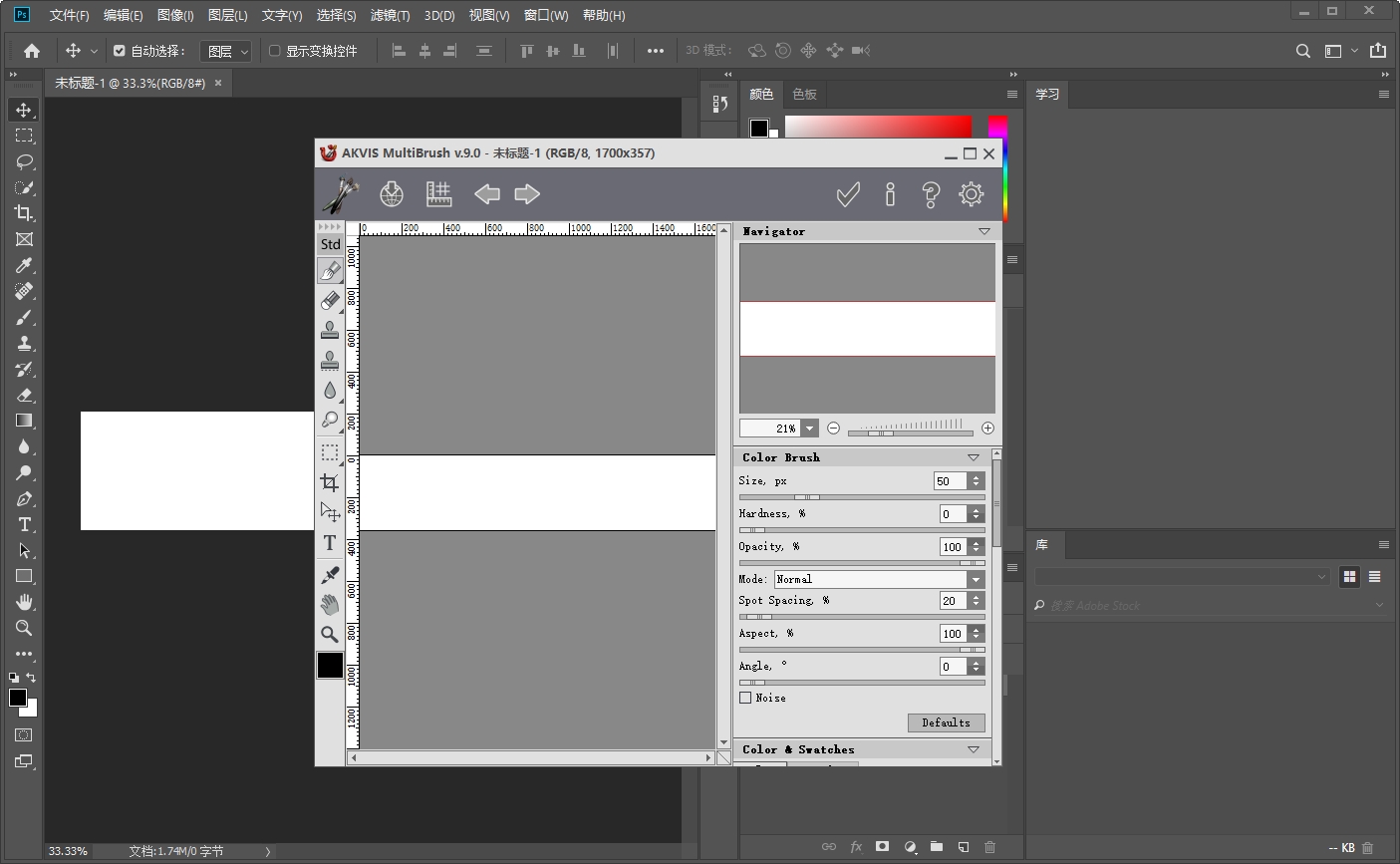Click the Home icon in options bar
Image resolution: width=1400 pixels, height=864 pixels.
pos(32,51)
